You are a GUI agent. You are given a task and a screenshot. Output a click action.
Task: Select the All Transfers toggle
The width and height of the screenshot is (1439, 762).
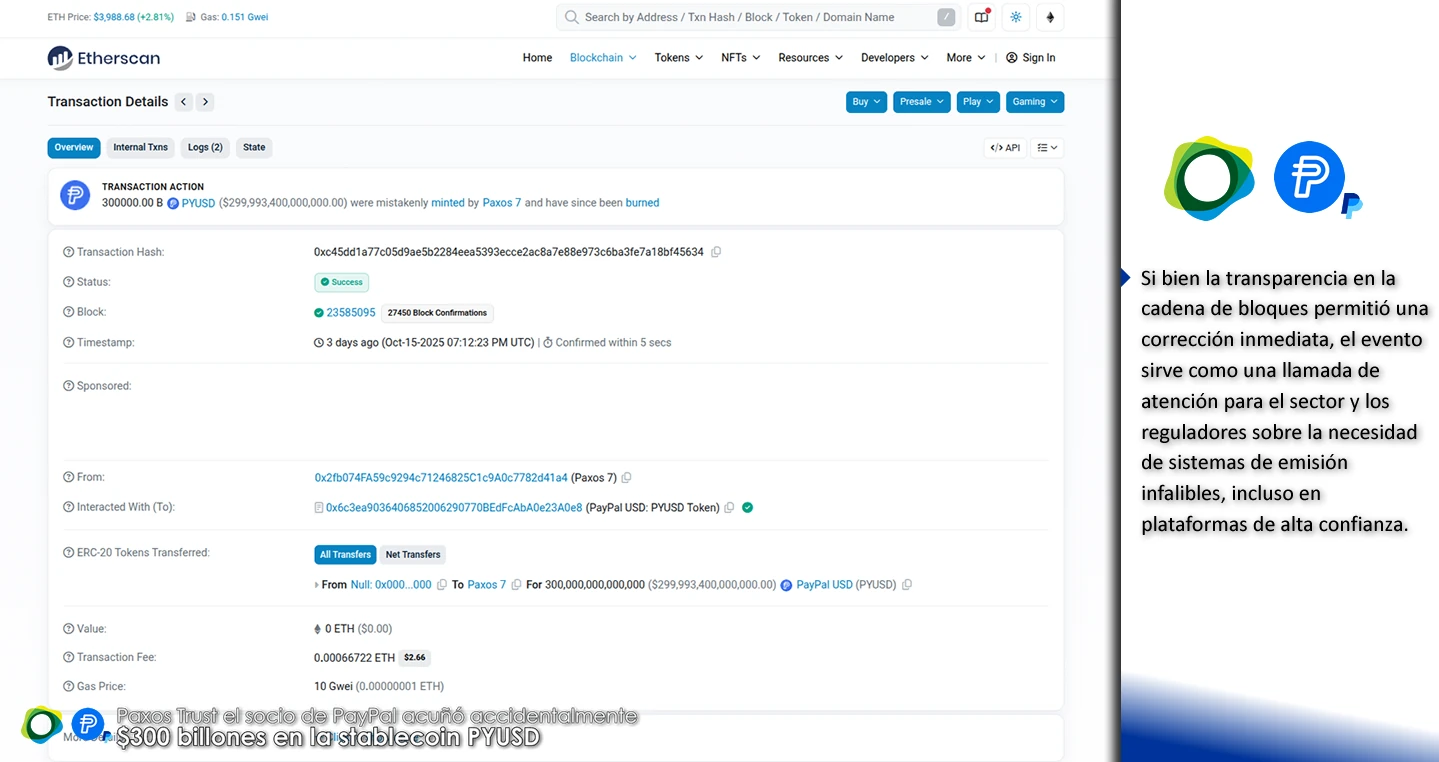[345, 554]
